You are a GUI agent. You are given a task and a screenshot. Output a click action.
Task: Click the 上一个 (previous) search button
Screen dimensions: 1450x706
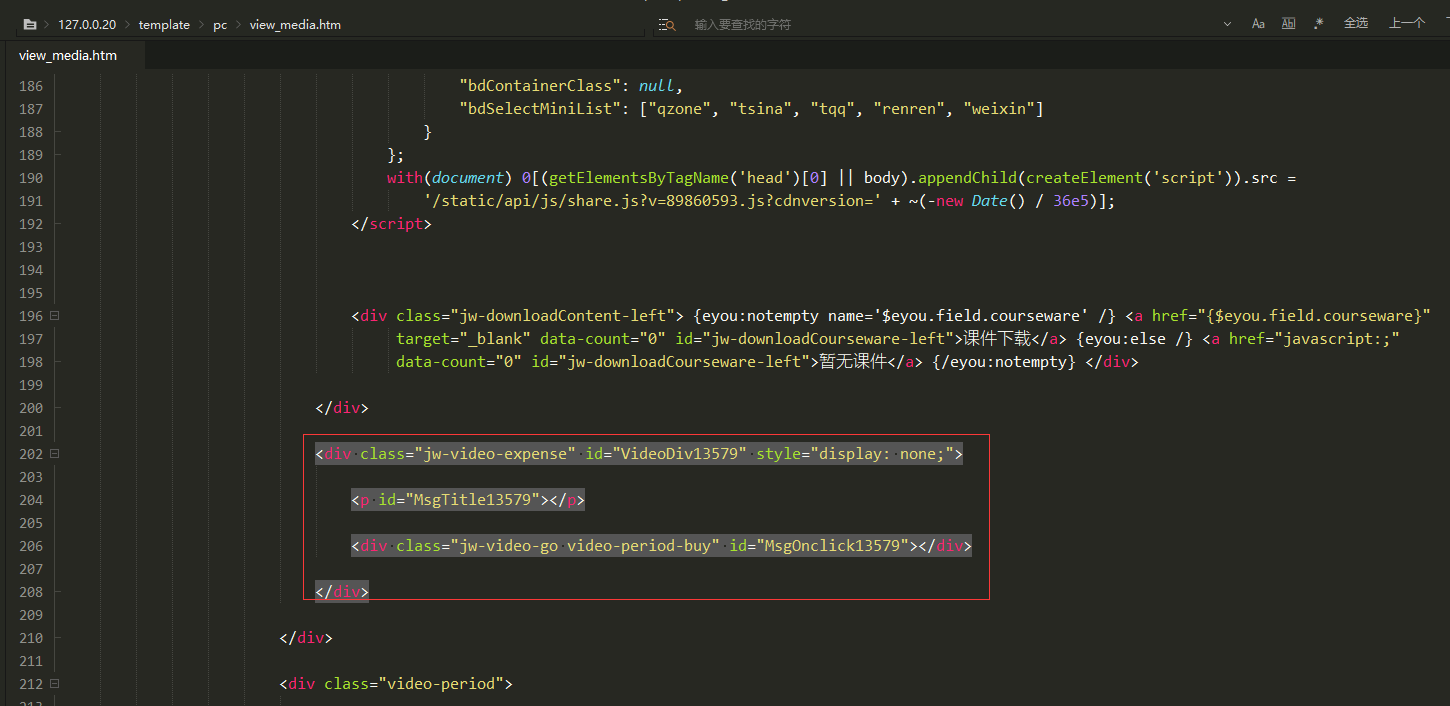point(1406,24)
